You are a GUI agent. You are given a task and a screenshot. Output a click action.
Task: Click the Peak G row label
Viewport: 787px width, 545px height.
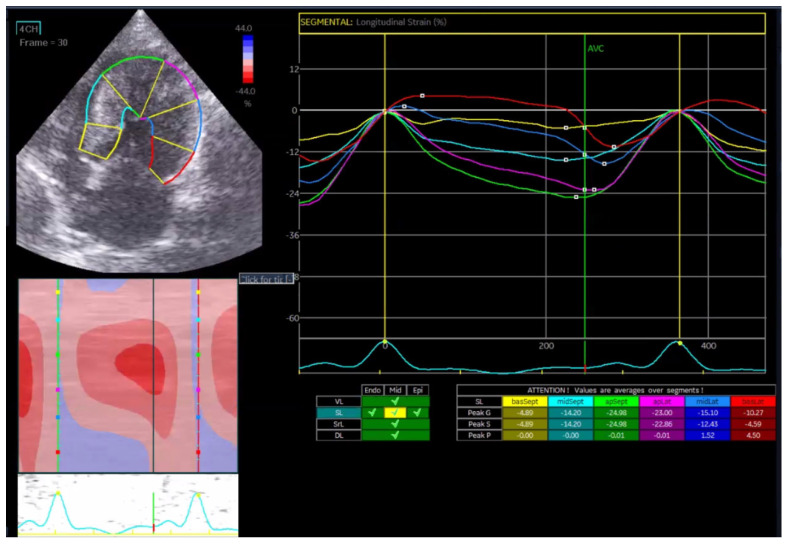(479, 413)
